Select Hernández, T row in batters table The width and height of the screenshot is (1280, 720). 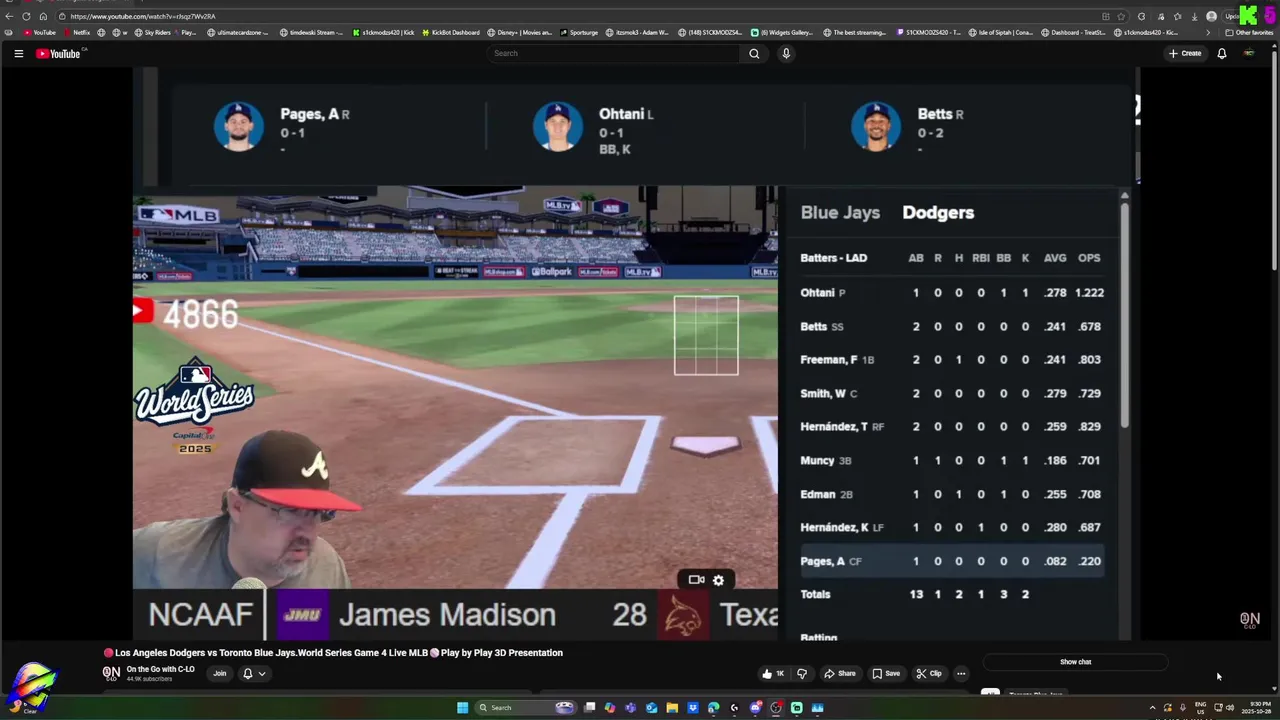[951, 427]
